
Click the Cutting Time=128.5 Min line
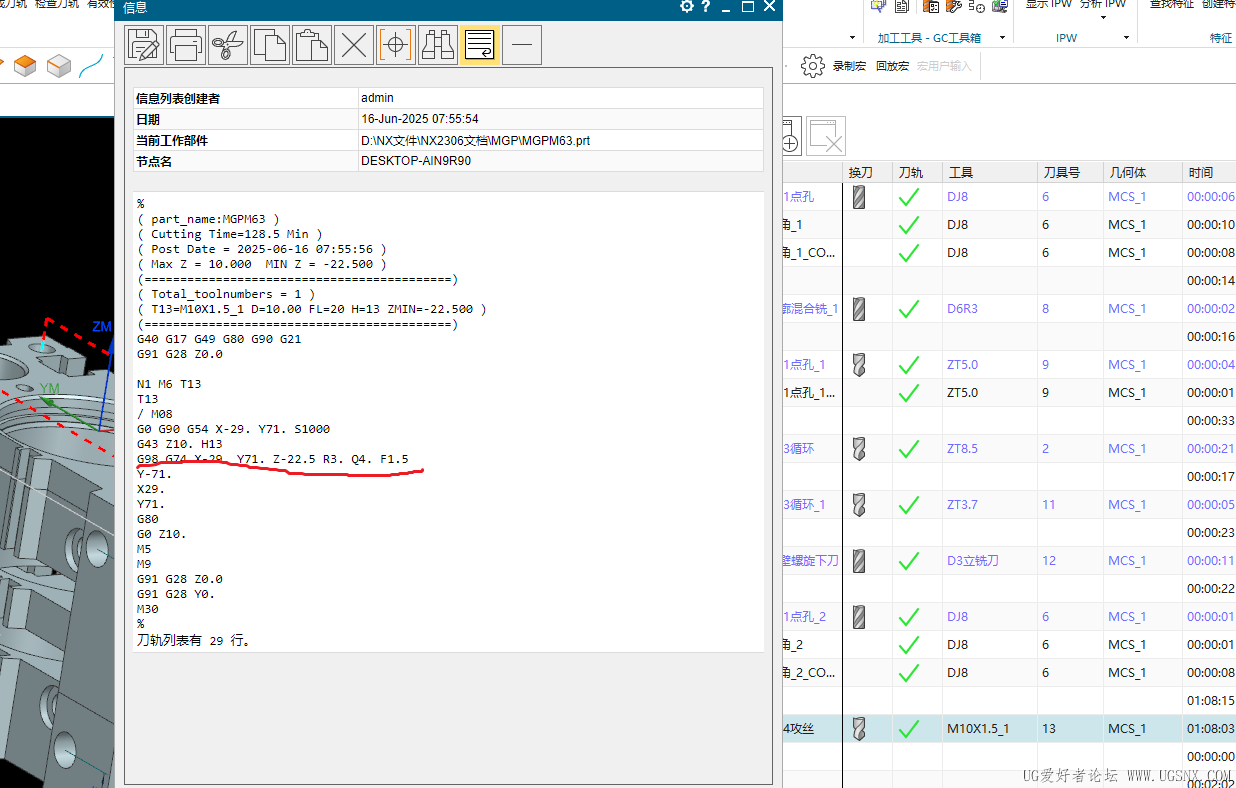(x=229, y=234)
